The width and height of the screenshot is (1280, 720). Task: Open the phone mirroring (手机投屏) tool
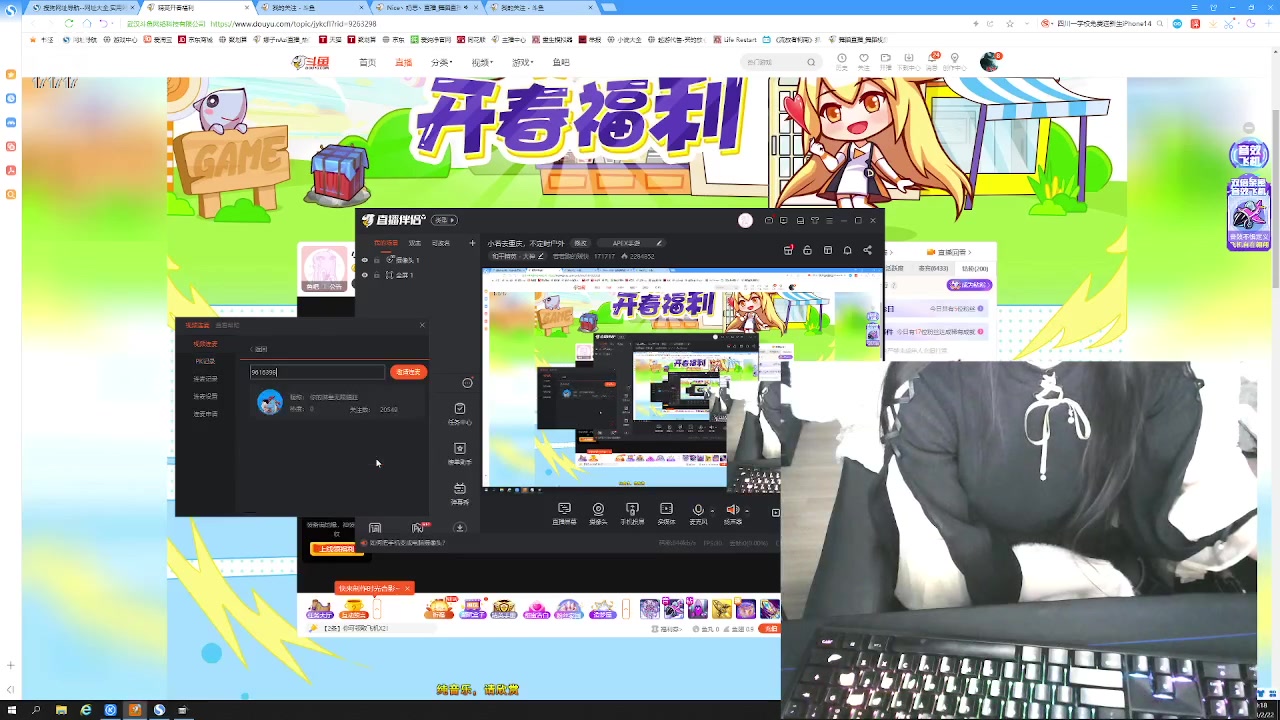point(632,509)
